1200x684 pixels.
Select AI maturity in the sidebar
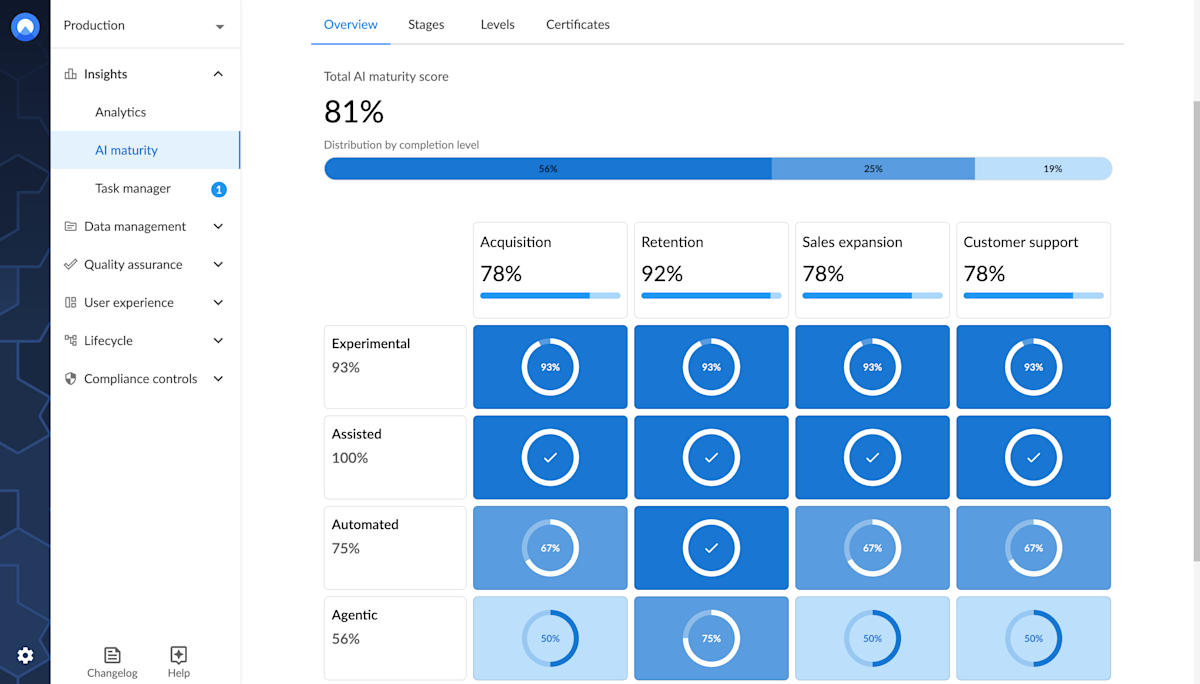pyautogui.click(x=128, y=150)
